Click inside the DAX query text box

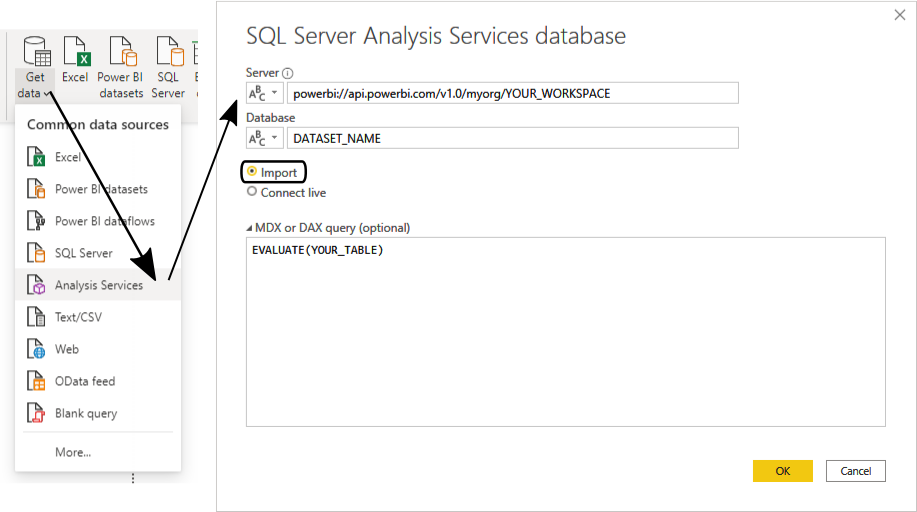click(566, 332)
